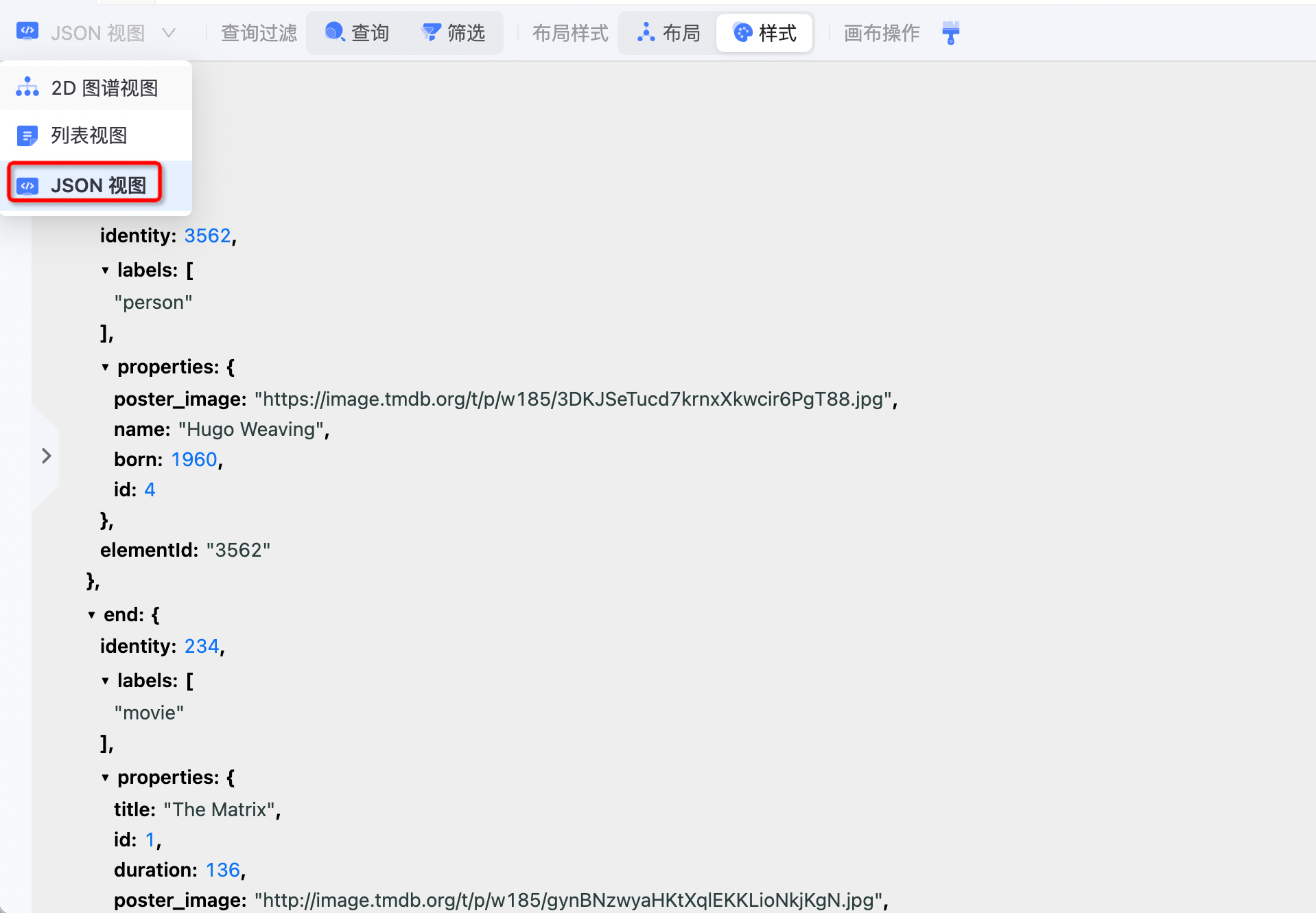Screen dimensions: 1316x913
Task: Click the list icon for 列表视图
Action: click(x=27, y=136)
